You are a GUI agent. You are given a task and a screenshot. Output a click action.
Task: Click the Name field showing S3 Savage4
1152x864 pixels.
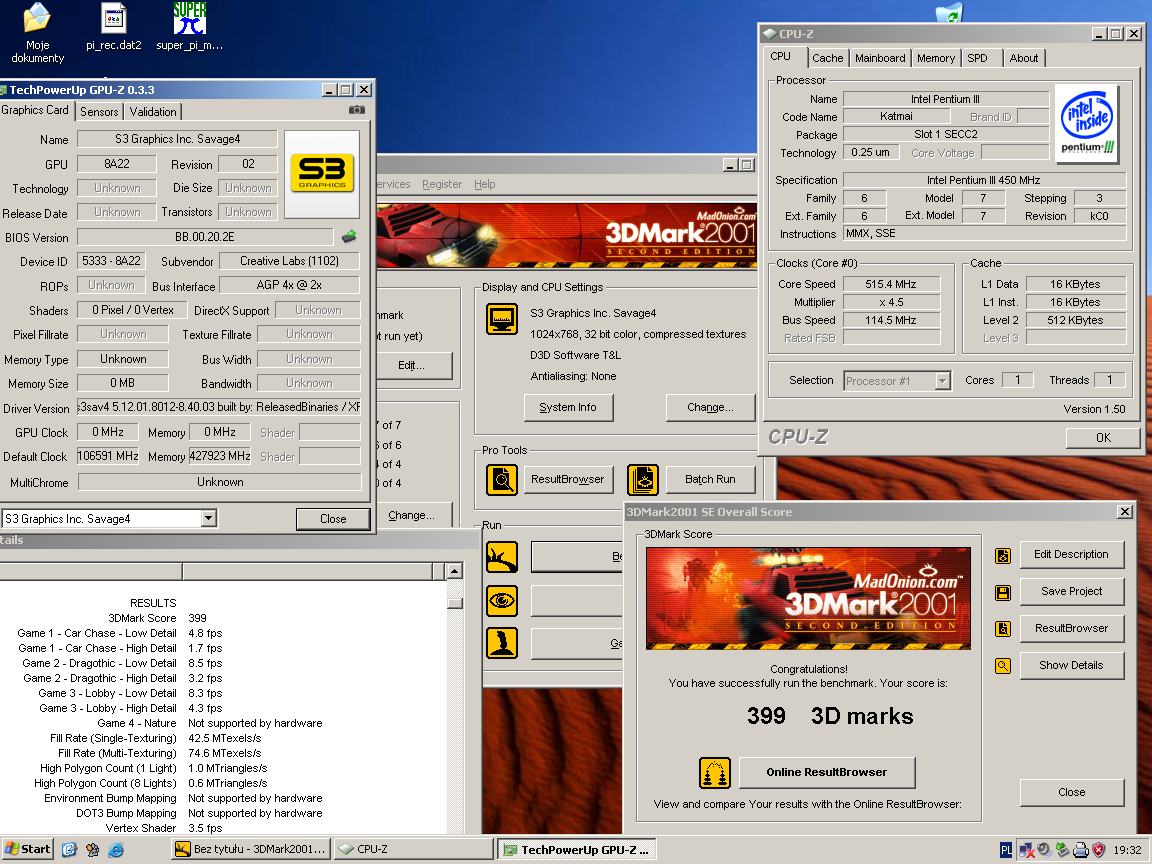177,139
